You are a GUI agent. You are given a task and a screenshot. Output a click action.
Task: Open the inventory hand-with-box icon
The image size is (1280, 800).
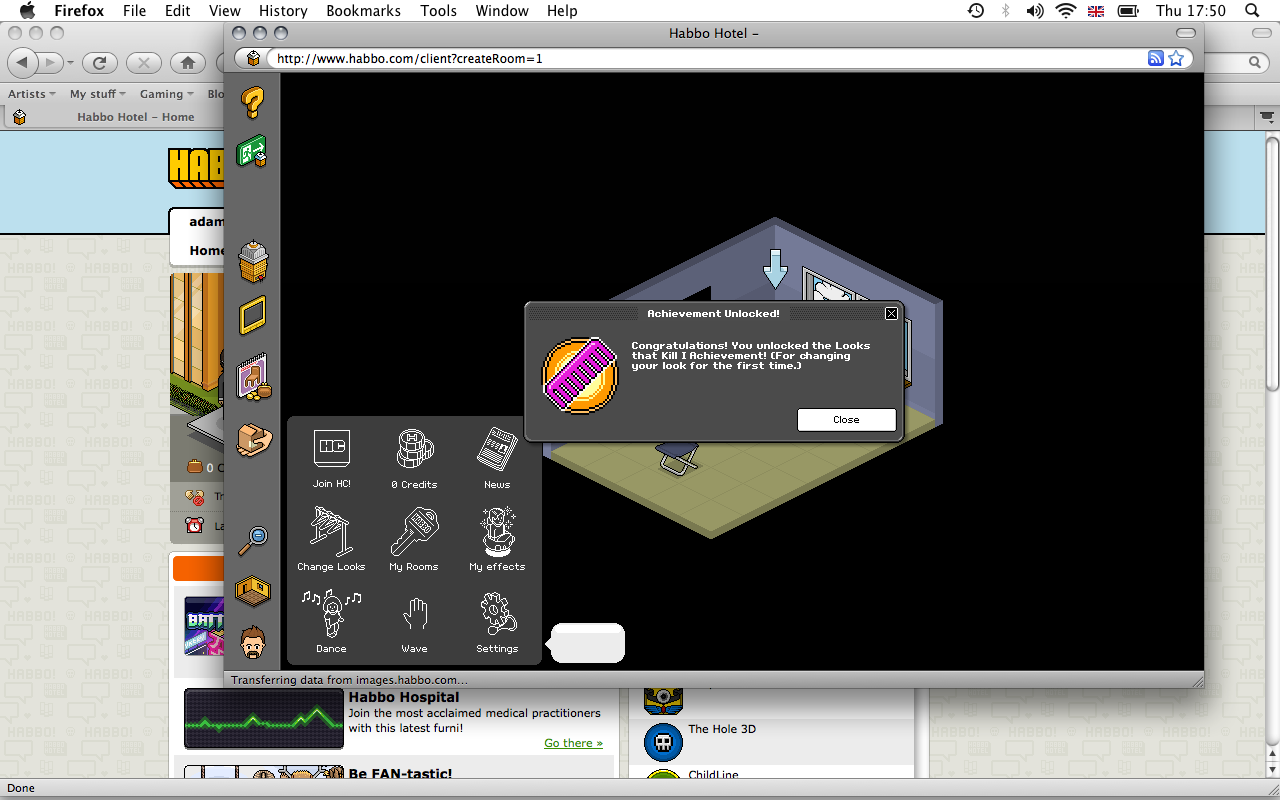click(x=254, y=439)
